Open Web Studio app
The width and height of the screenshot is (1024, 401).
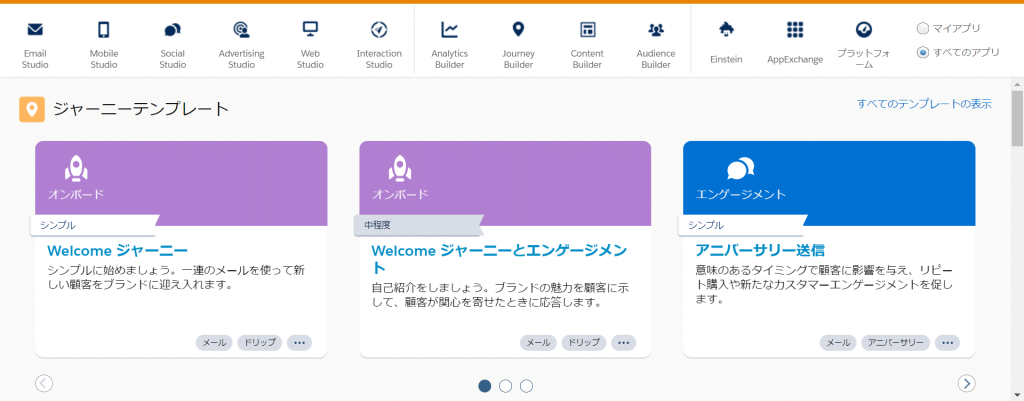tap(310, 44)
